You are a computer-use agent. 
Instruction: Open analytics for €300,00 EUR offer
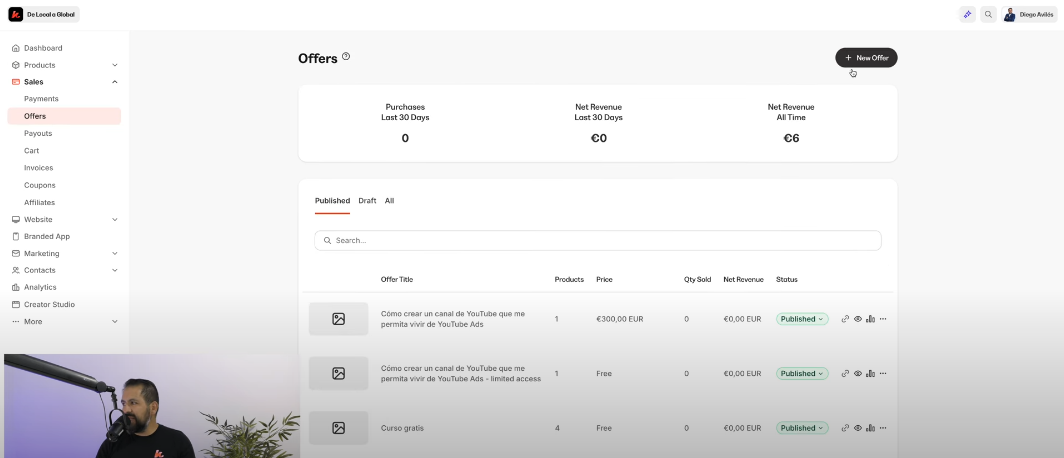pyautogui.click(x=871, y=319)
